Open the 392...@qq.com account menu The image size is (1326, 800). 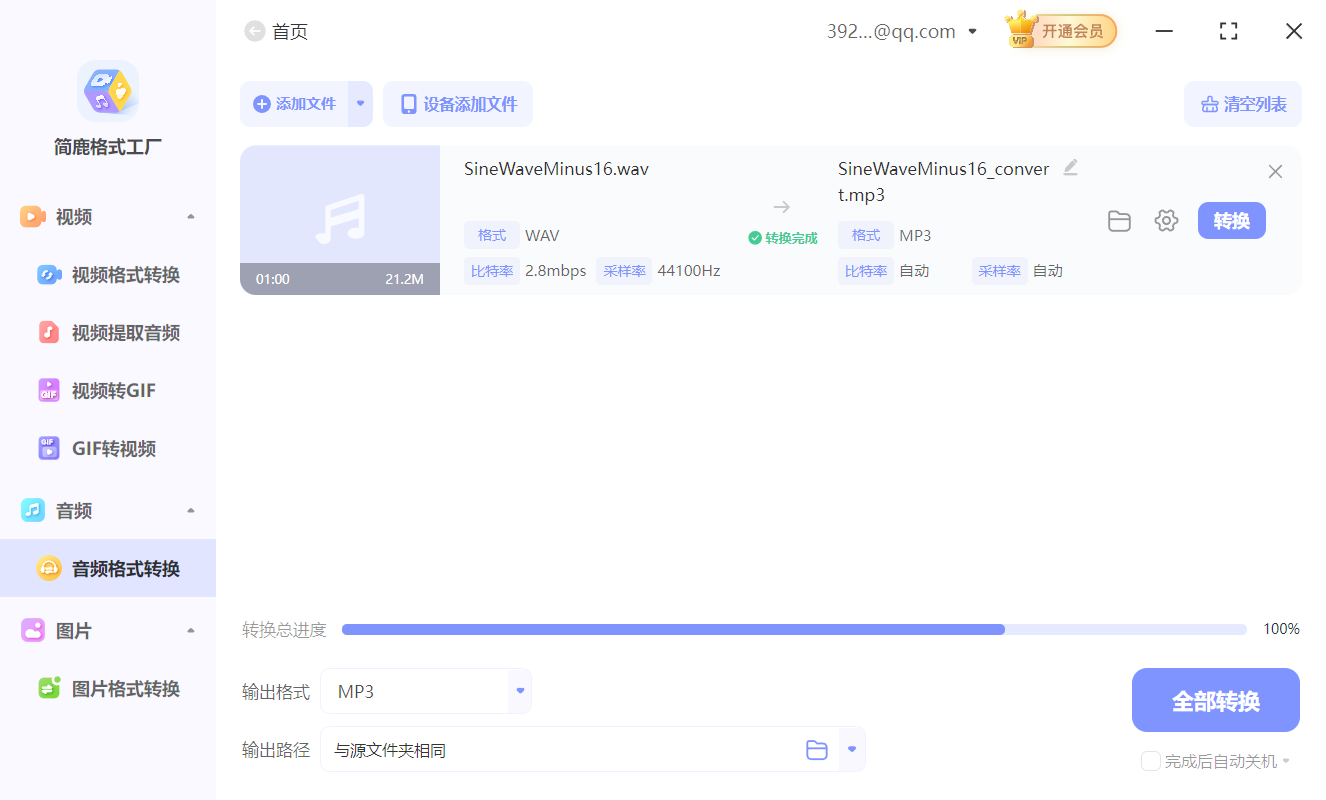click(901, 31)
